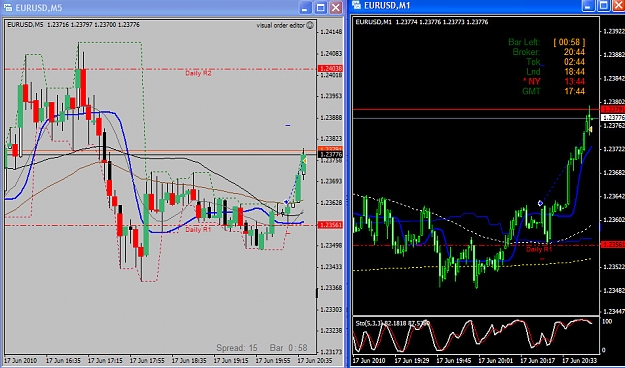625x368 pixels.
Task: Select red 1.23561 price tag on M1 axis
Action: 613,244
